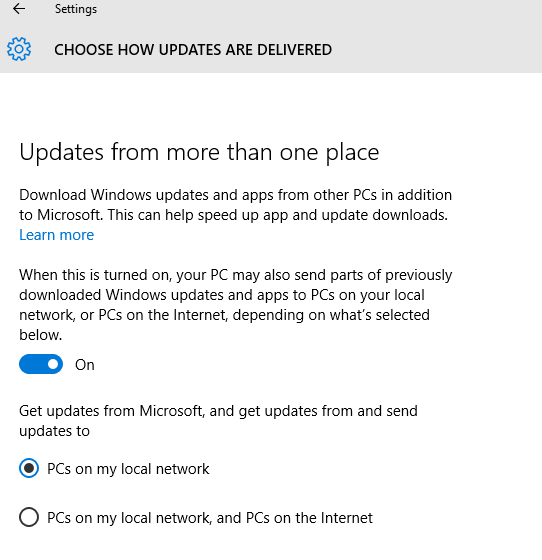This screenshot has width=542, height=560.
Task: Click the blank white area above the heading
Action: pyautogui.click(x=271, y=105)
